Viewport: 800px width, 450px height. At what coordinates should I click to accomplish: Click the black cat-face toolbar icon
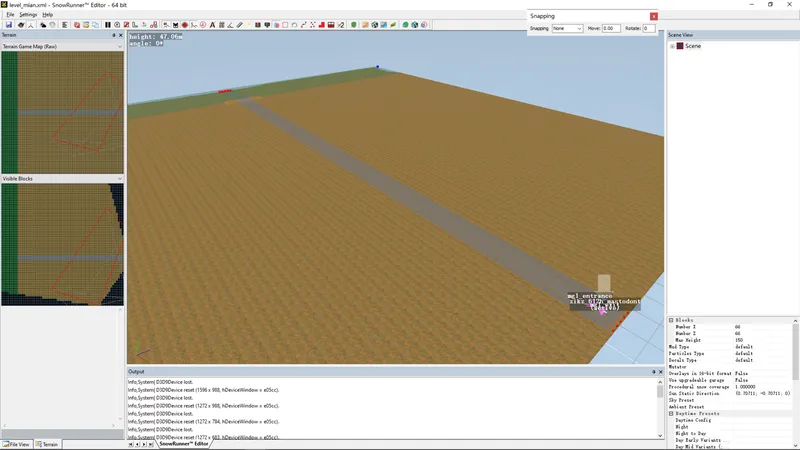pyautogui.click(x=176, y=24)
